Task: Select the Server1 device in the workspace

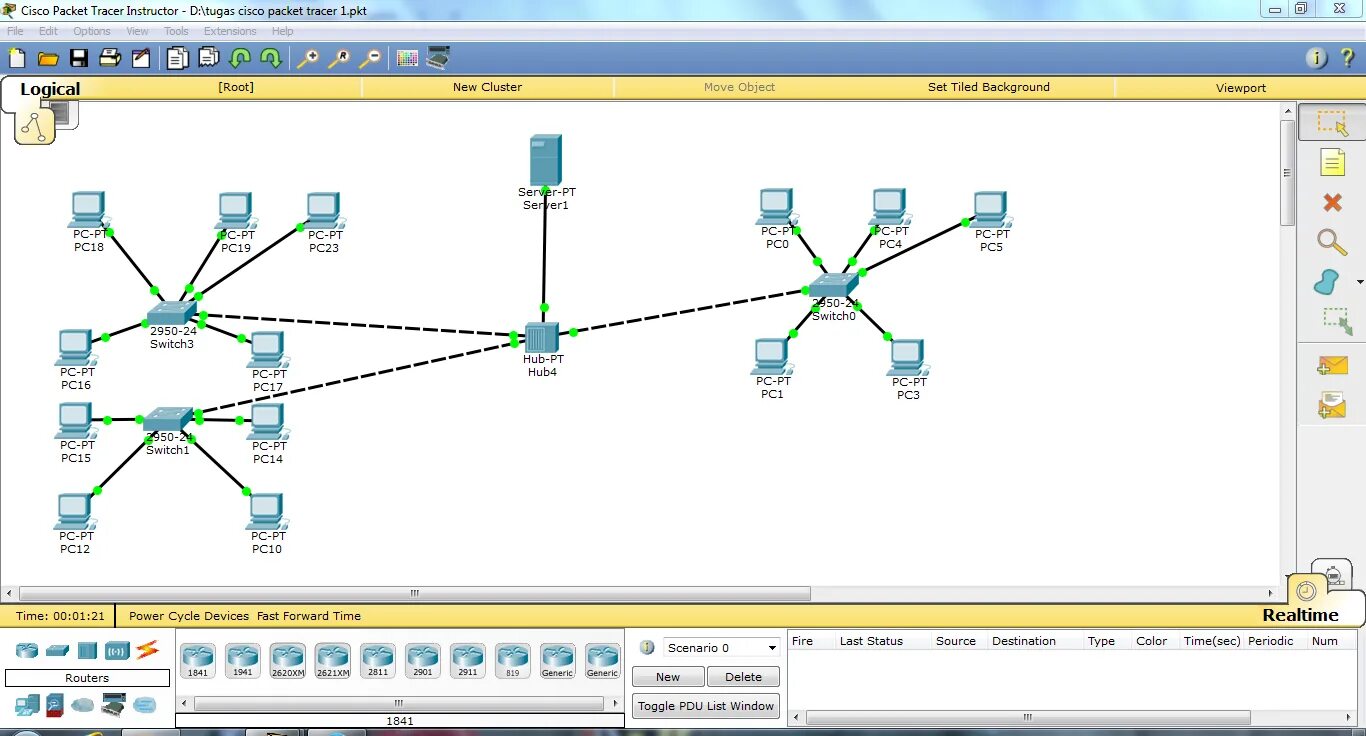Action: coord(545,161)
